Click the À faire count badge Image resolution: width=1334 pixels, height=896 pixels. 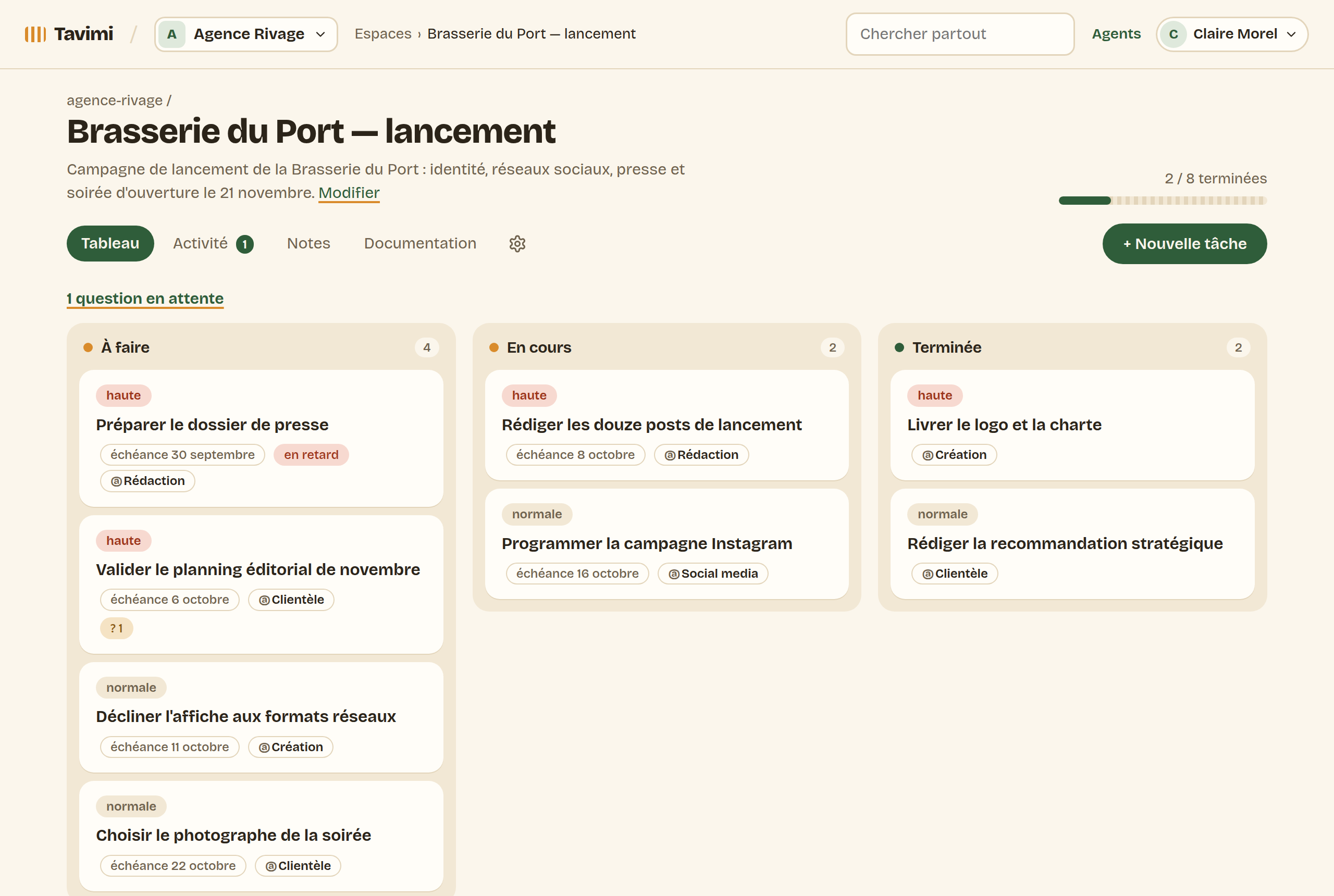point(426,347)
